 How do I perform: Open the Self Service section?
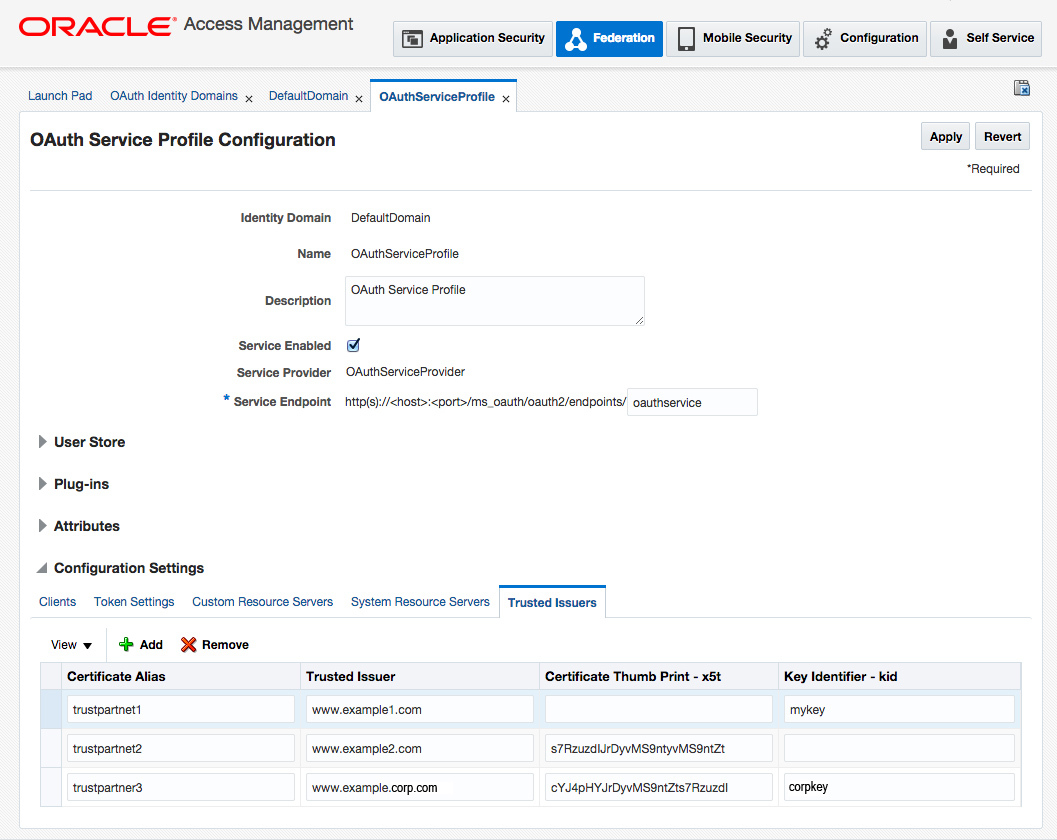point(986,38)
